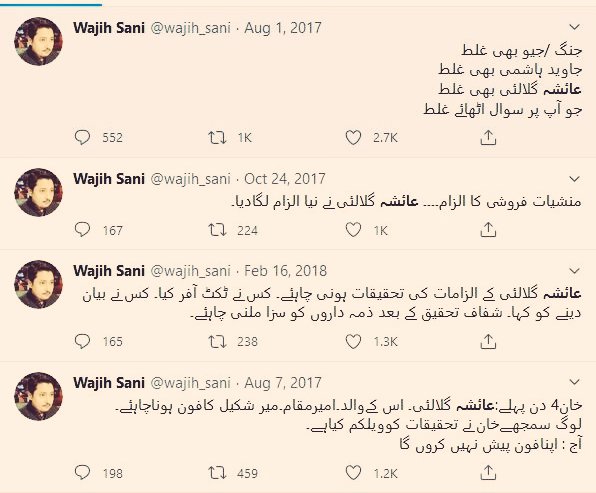
Task: Like the Oct 24, 2017 tweet
Action: tap(353, 230)
